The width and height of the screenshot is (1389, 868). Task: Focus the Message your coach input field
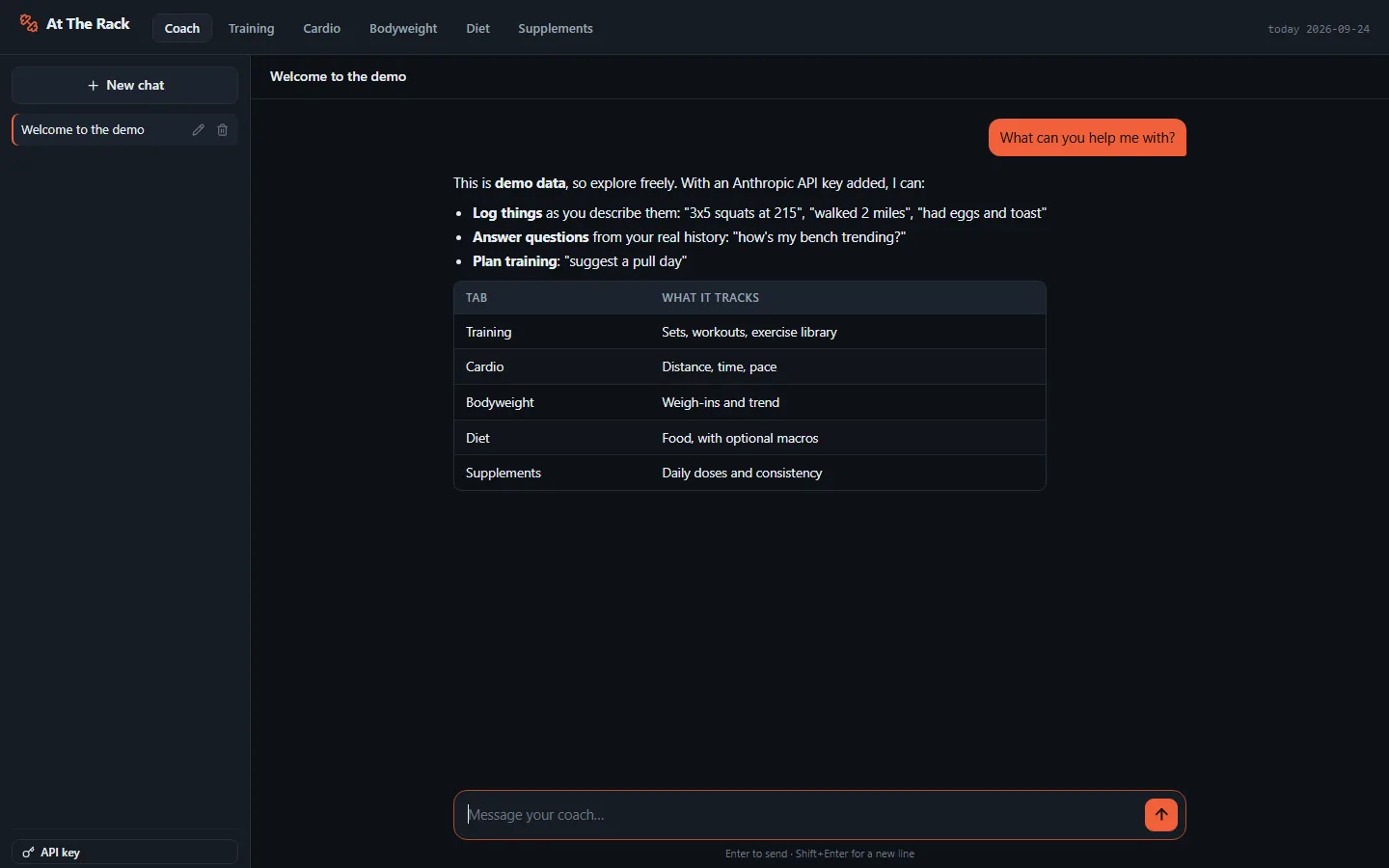point(801,815)
